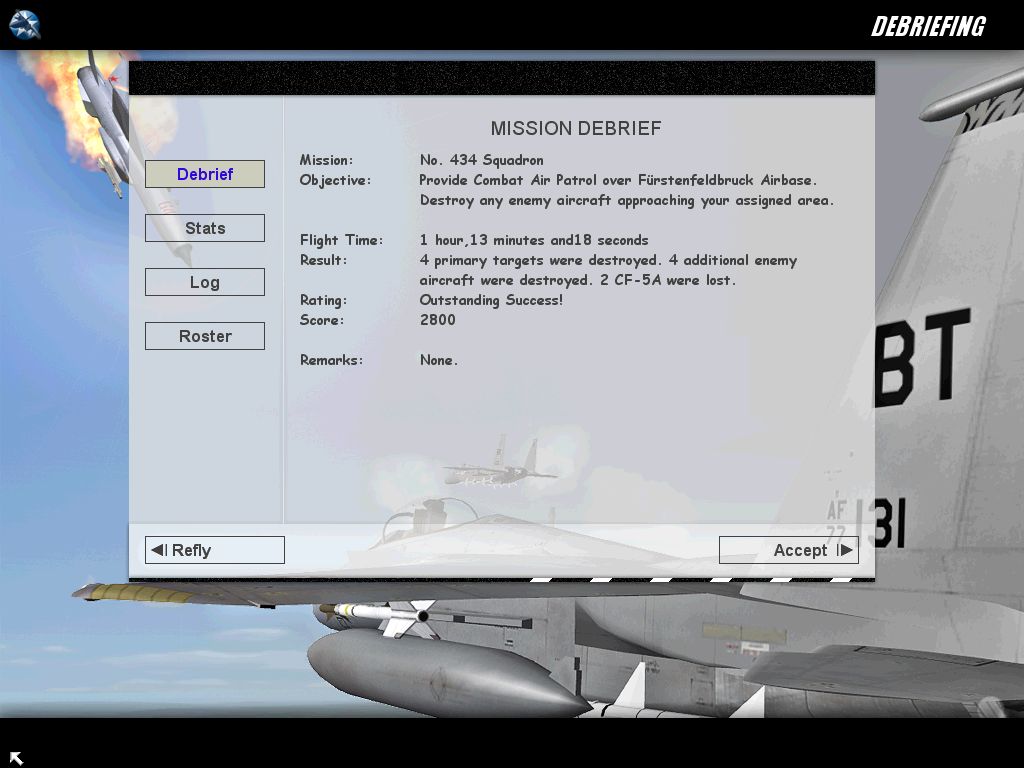This screenshot has height=768, width=1024.
Task: Click the 'Rating:' field label
Action: [323, 300]
